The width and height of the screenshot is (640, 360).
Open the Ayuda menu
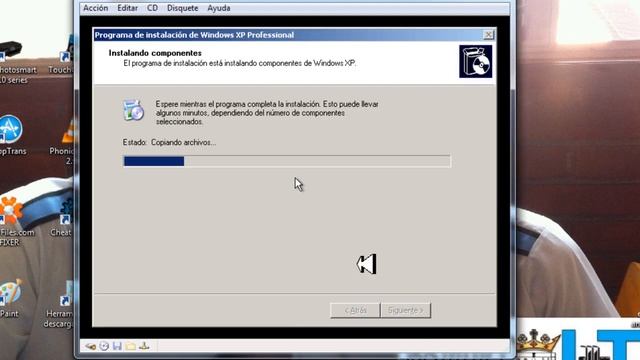click(219, 8)
